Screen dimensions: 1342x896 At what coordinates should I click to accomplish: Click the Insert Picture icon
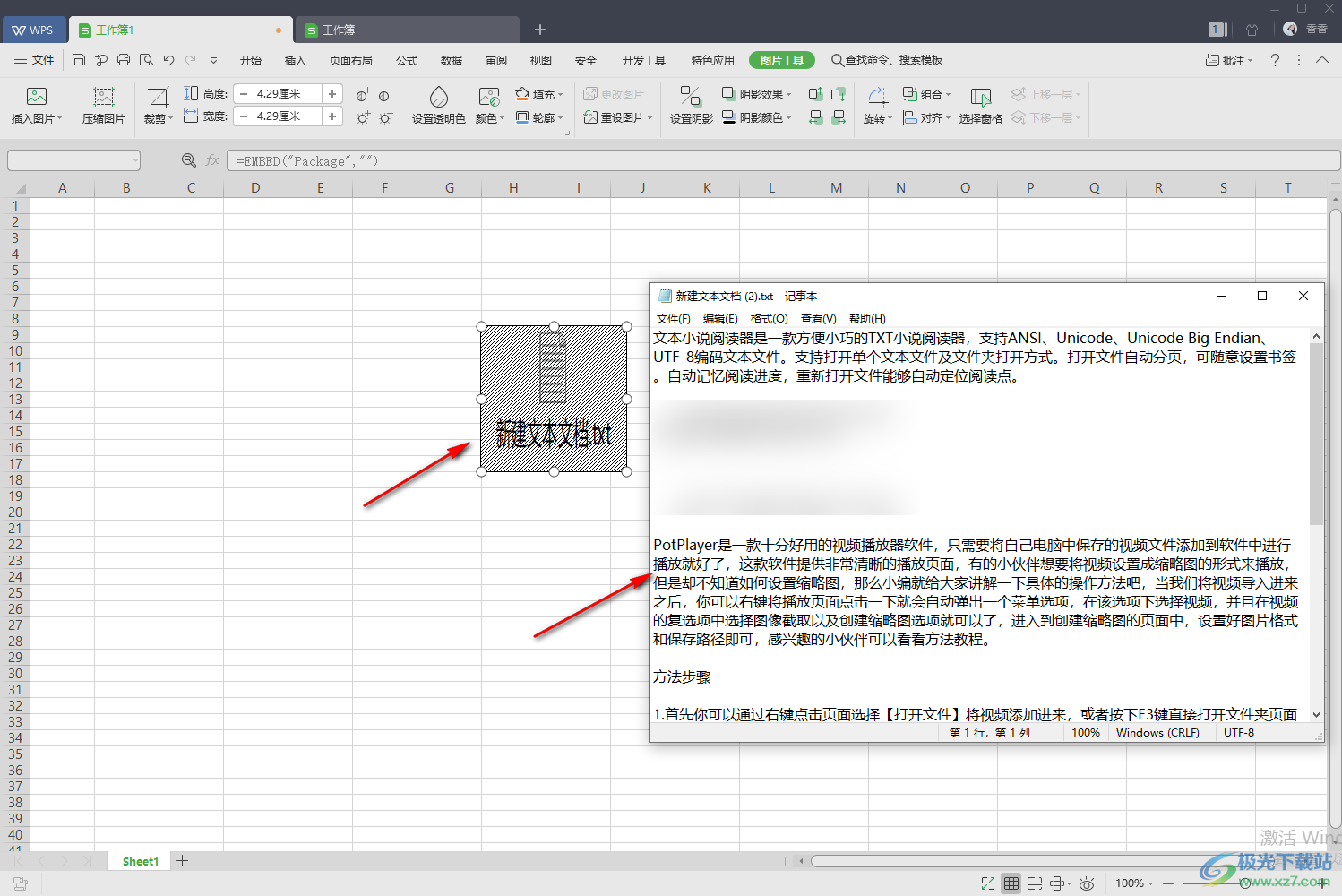37,96
